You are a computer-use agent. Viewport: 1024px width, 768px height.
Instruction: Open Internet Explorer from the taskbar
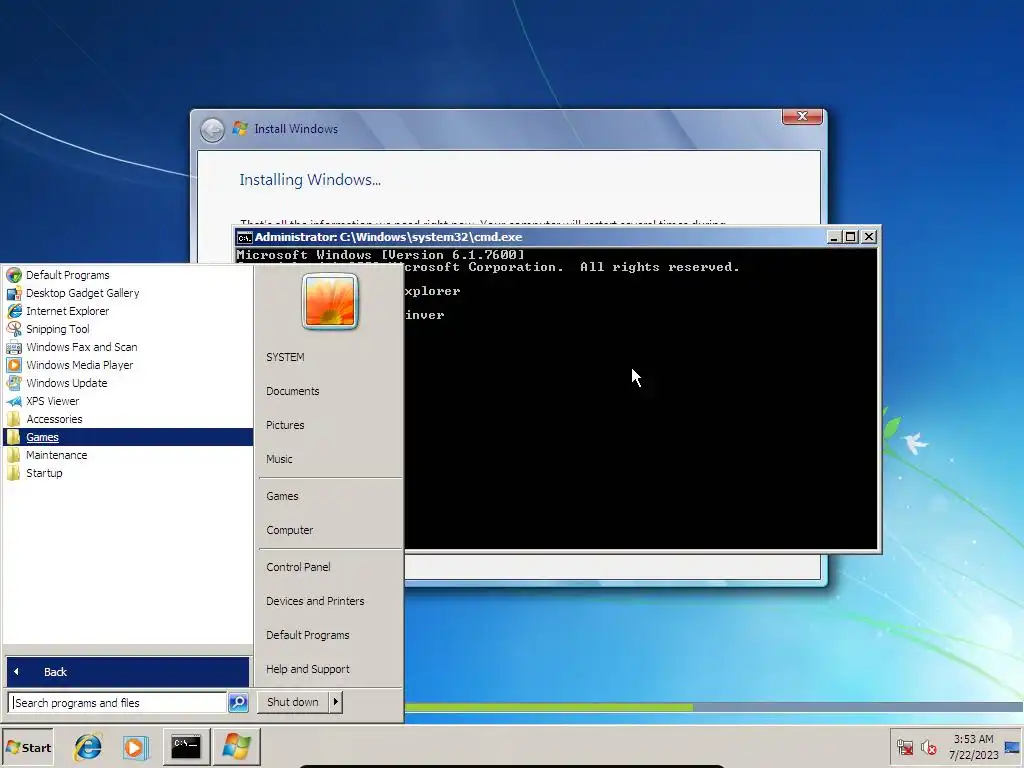[x=88, y=746]
